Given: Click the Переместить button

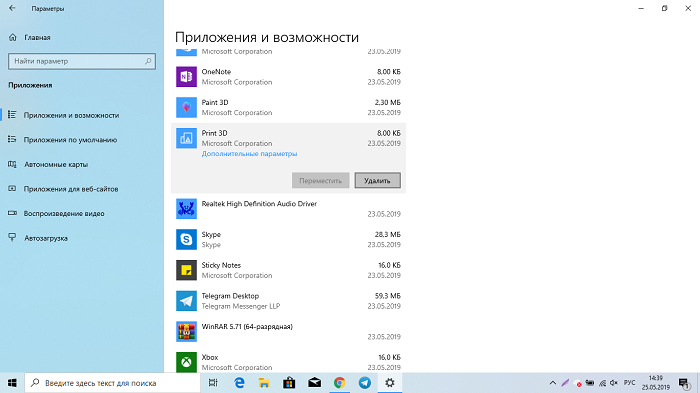Looking at the screenshot, I should click(x=321, y=180).
